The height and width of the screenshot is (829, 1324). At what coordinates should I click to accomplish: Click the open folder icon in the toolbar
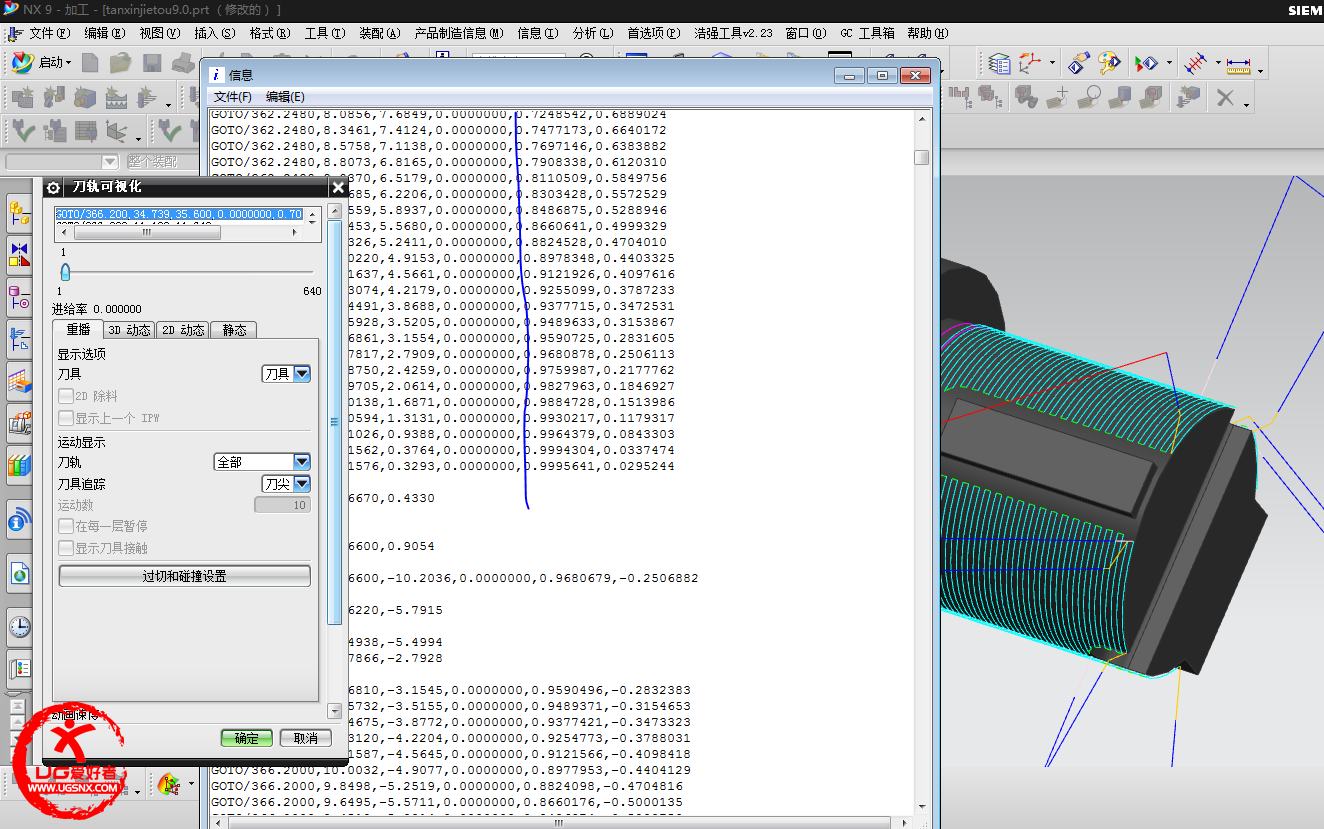click(121, 63)
